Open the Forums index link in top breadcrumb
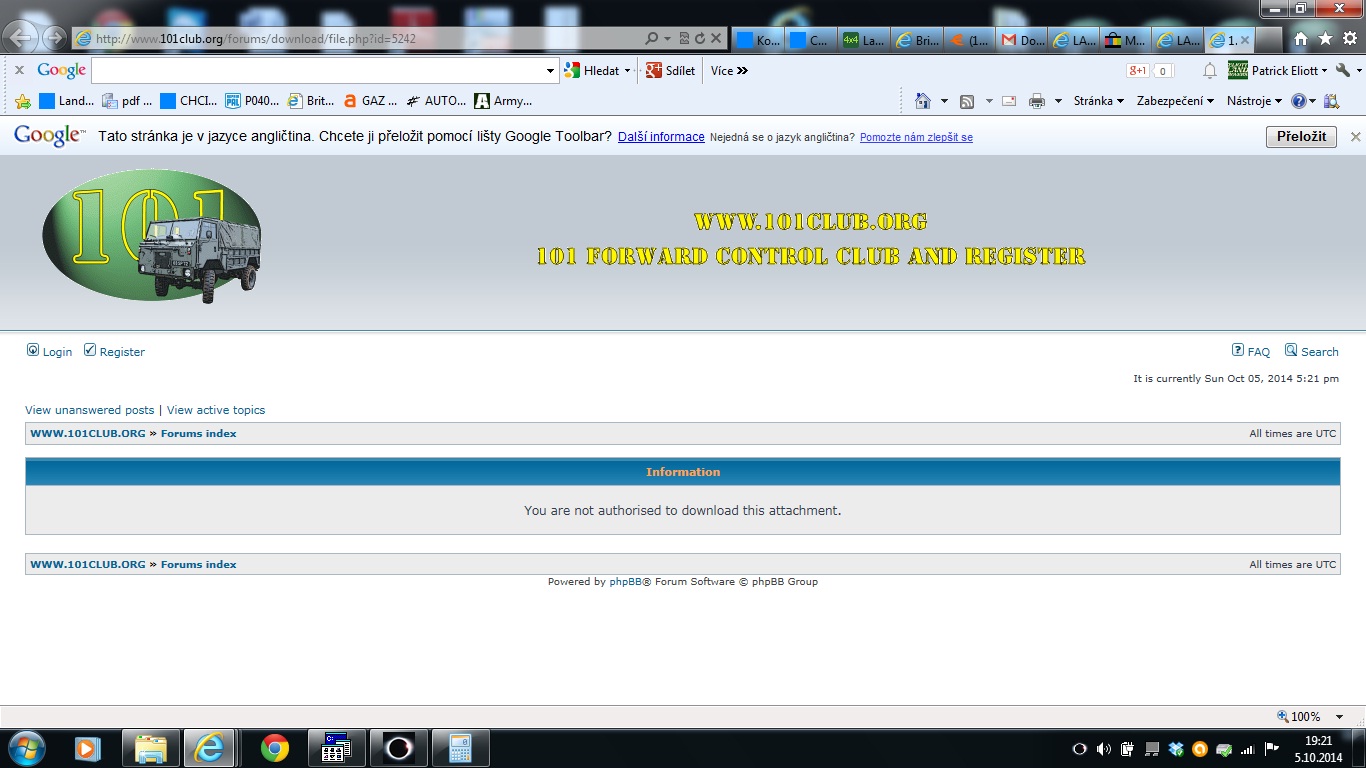This screenshot has height=768, width=1366. (198, 434)
